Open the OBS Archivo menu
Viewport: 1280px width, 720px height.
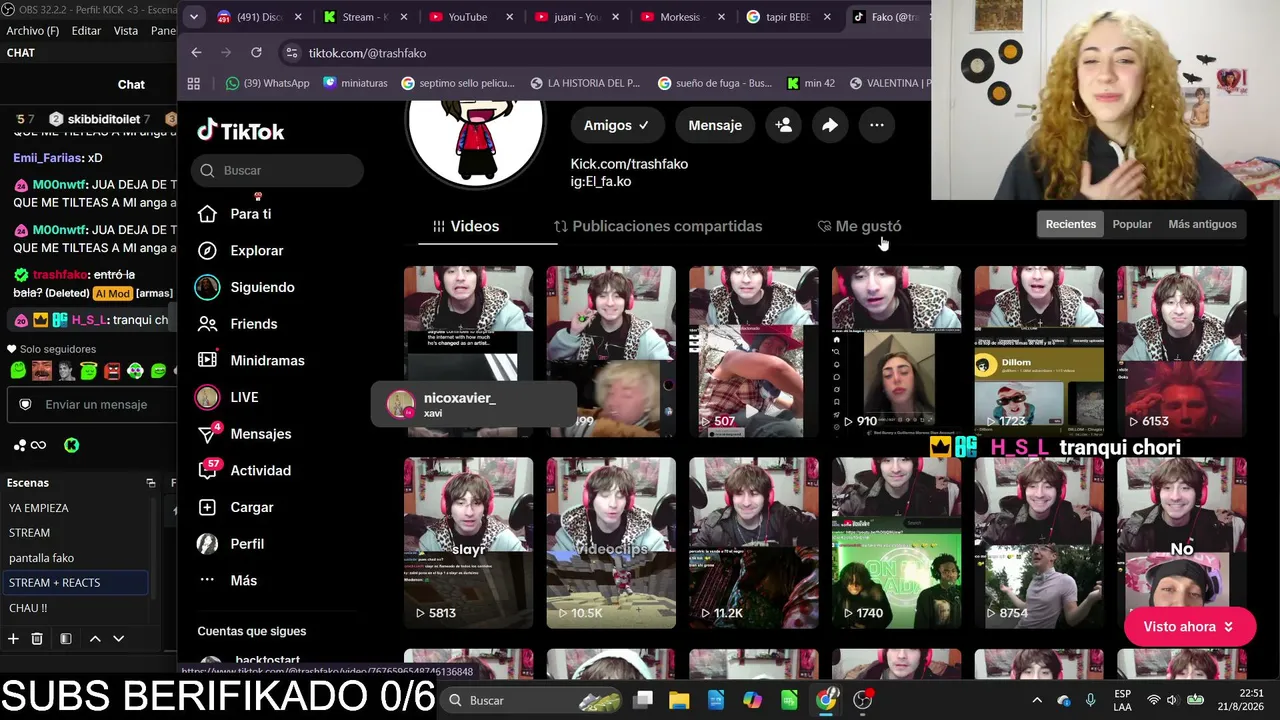(x=32, y=31)
